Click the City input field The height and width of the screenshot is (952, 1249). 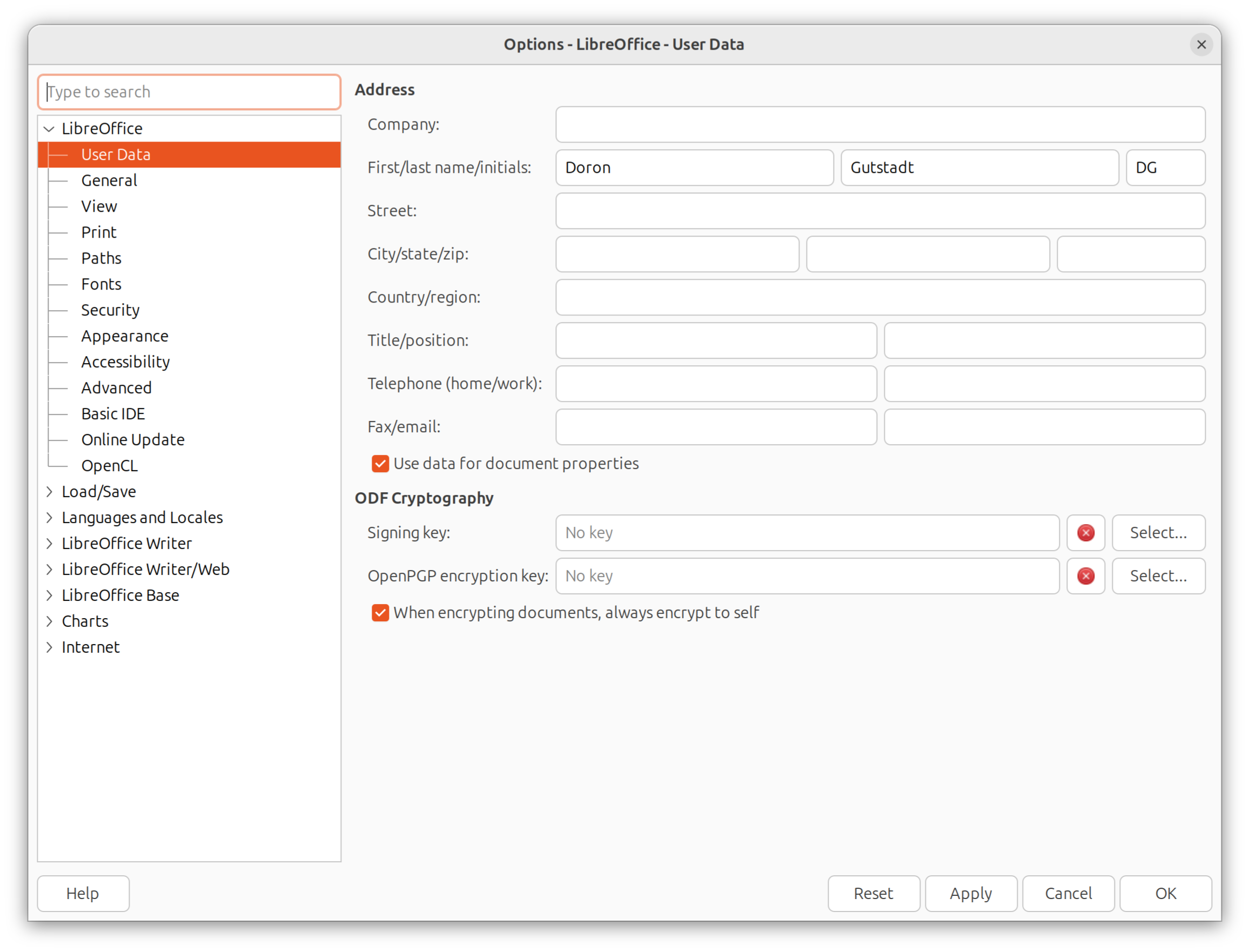coord(677,254)
